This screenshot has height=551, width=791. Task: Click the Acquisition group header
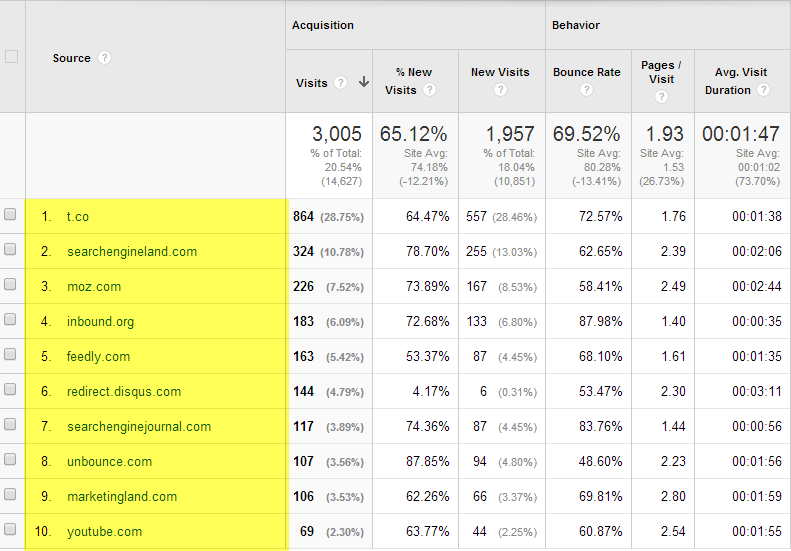click(323, 25)
